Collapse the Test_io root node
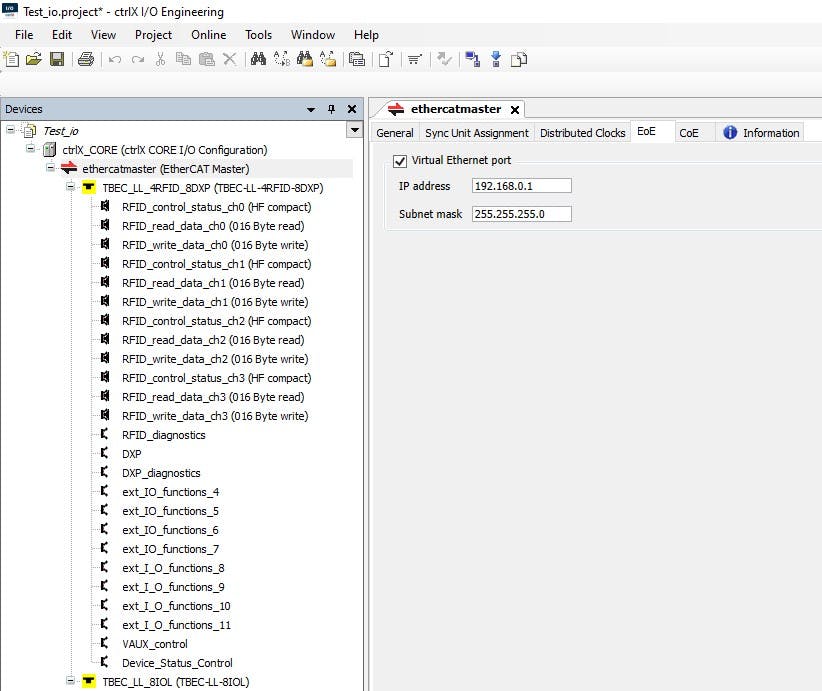Image resolution: width=822 pixels, height=691 pixels. 10,129
